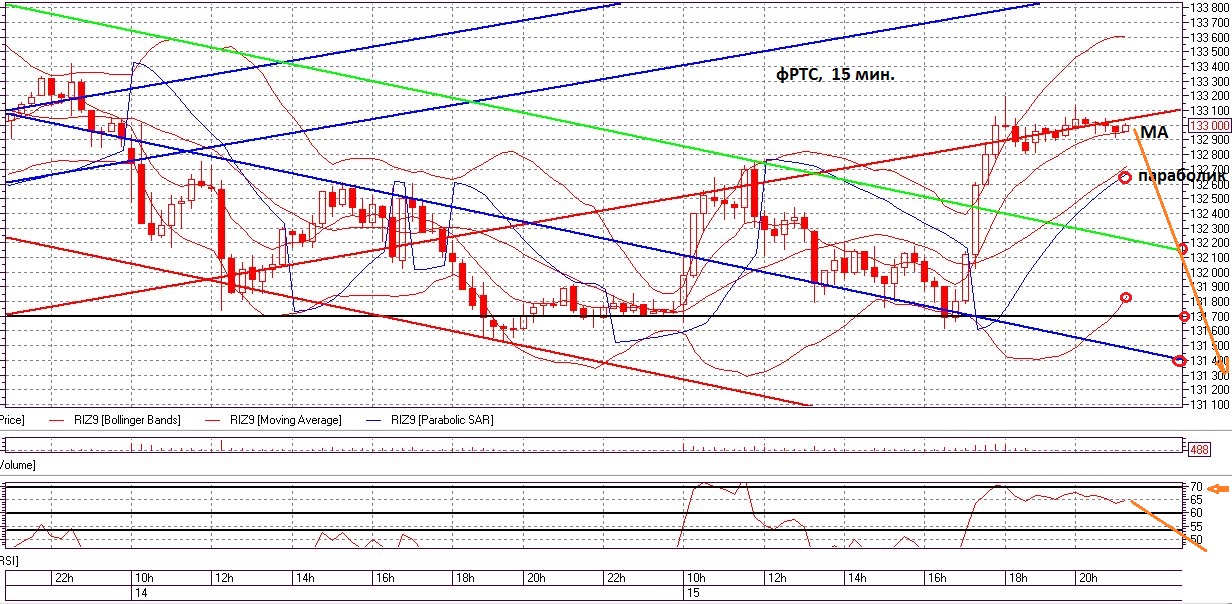Click the 133 700 price axis label
Viewport: 1232px width, 604px height.
(1208, 22)
